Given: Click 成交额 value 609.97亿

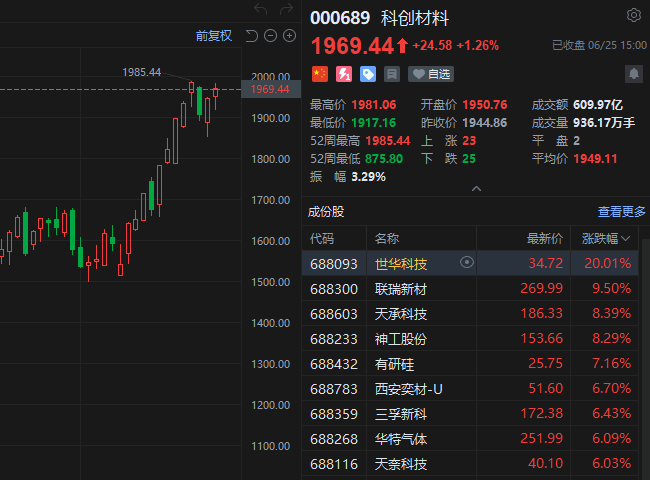Looking at the screenshot, I should pos(598,104).
